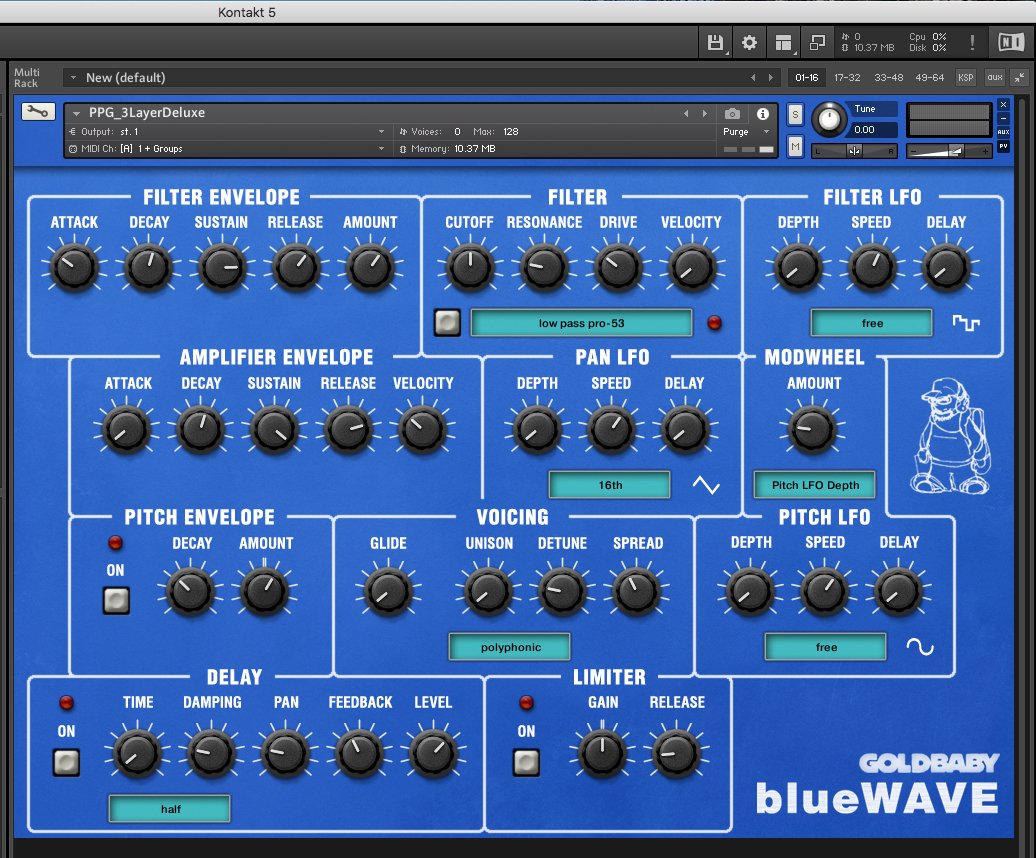Open the Pan LFO 16th sync menu

[x=609, y=485]
